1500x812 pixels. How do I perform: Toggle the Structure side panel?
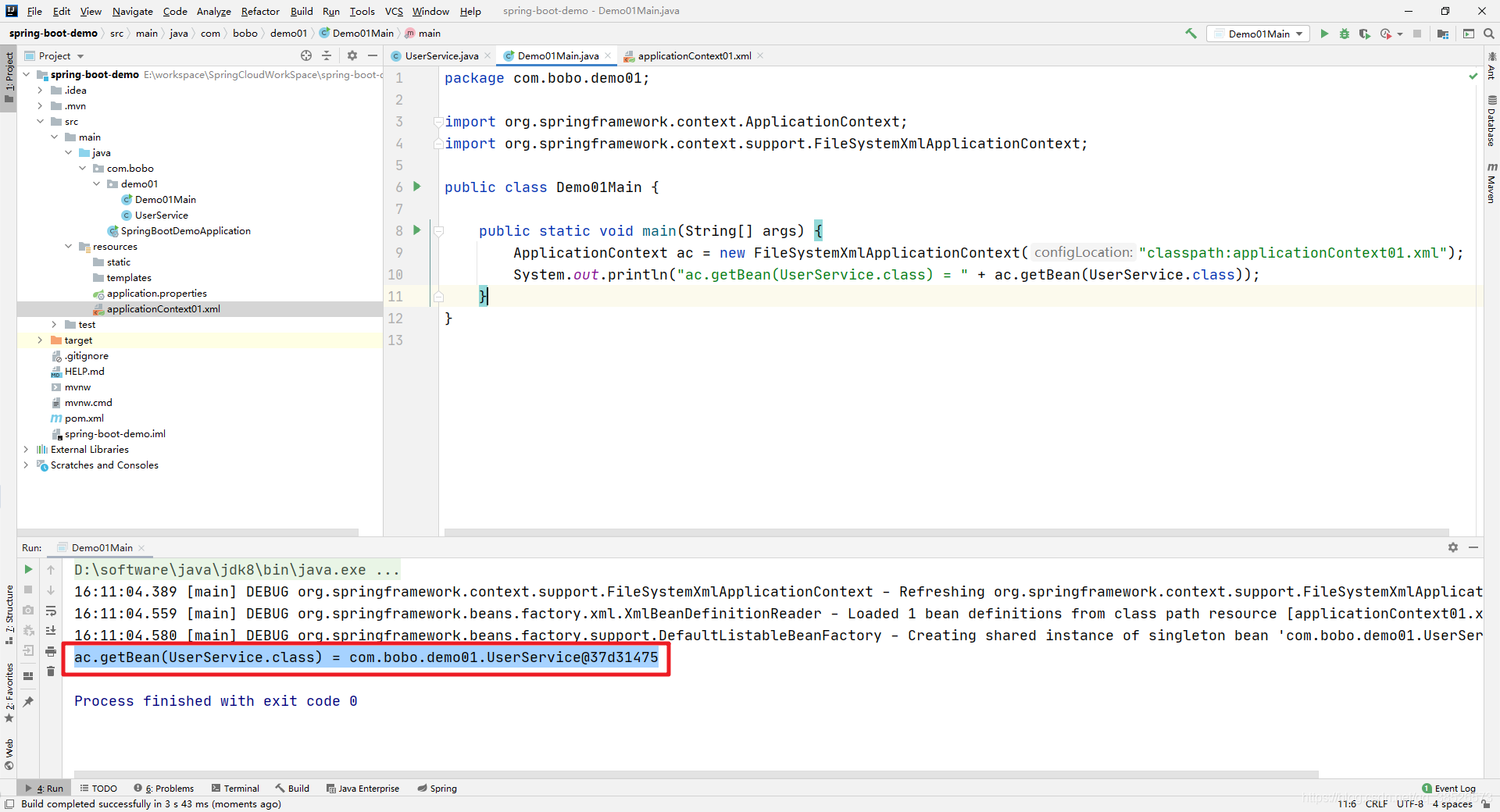[9, 614]
